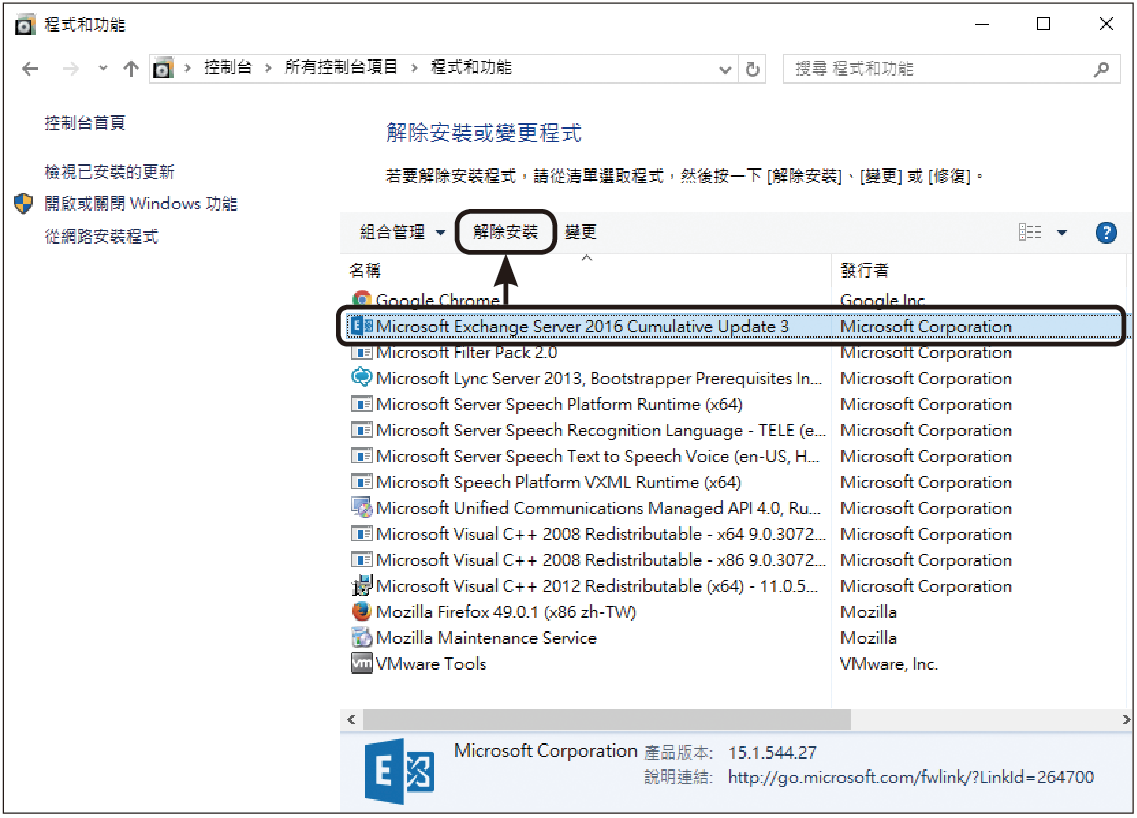This screenshot has width=1137, height=818.
Task: Open the 控制台首頁 link
Action: tap(85, 123)
